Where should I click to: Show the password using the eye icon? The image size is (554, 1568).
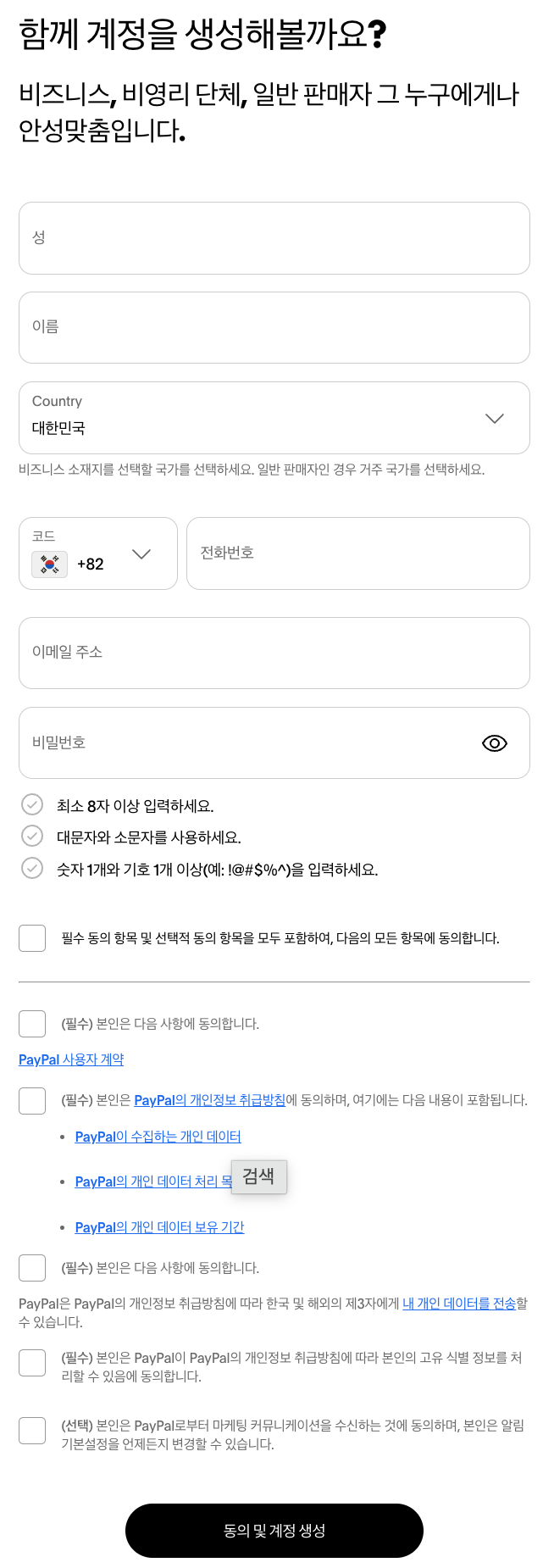pyautogui.click(x=494, y=742)
